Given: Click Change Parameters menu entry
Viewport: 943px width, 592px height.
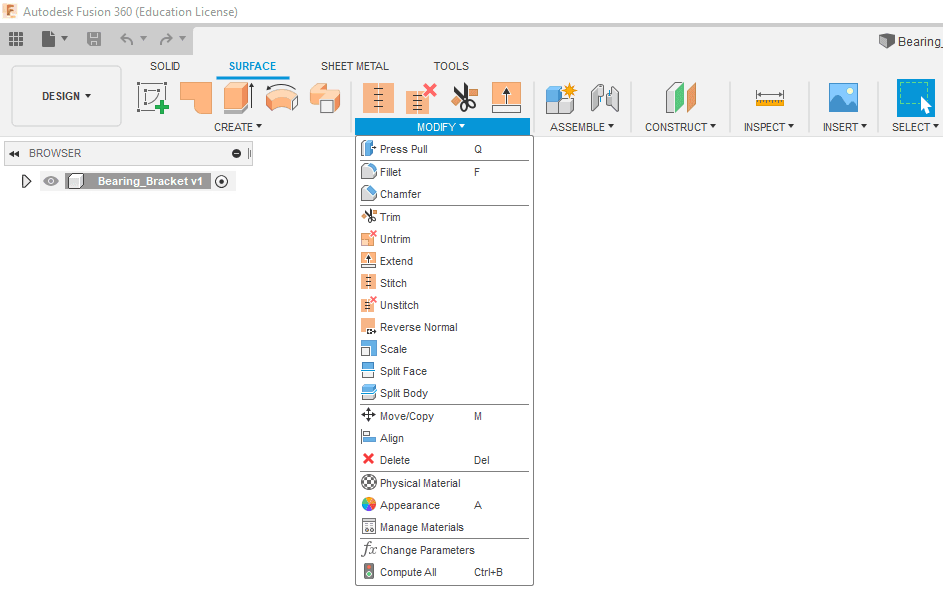Looking at the screenshot, I should point(427,550).
